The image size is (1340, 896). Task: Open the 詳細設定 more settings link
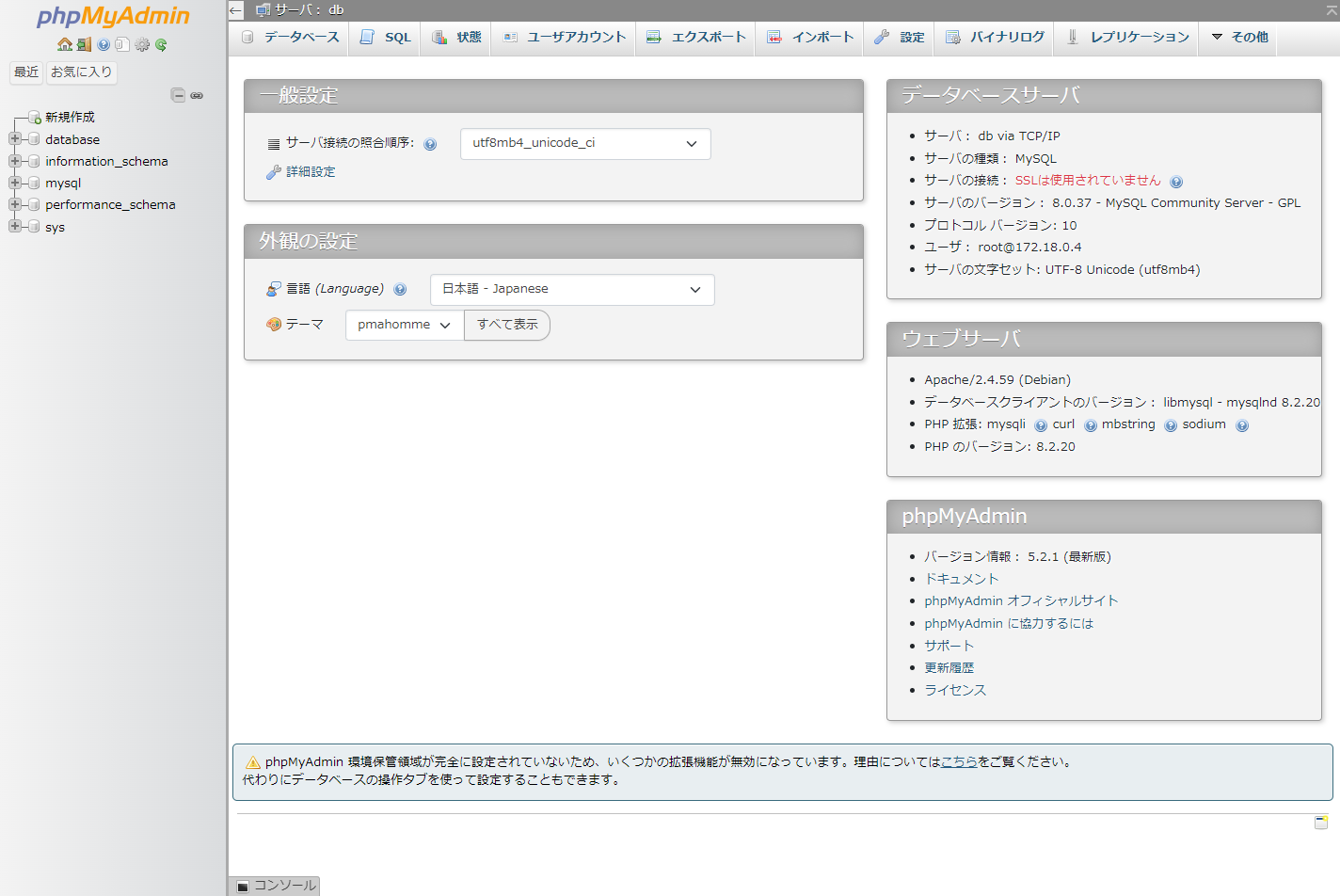[x=311, y=172]
